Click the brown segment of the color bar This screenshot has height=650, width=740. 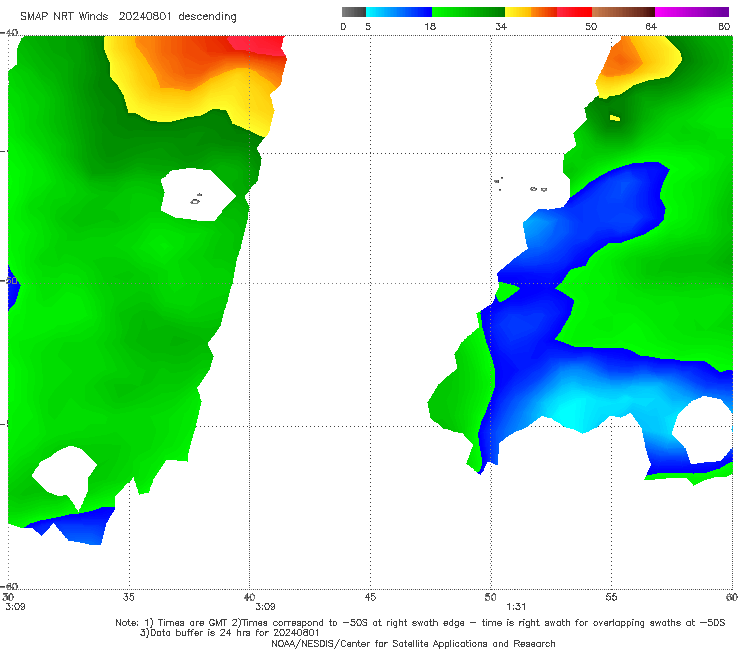click(x=623, y=12)
